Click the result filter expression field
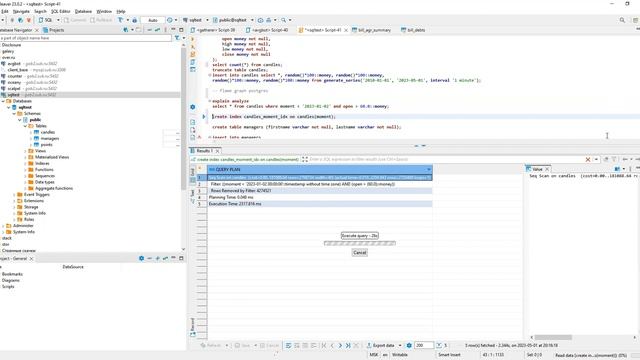The width and height of the screenshot is (640, 360). pos(446,160)
